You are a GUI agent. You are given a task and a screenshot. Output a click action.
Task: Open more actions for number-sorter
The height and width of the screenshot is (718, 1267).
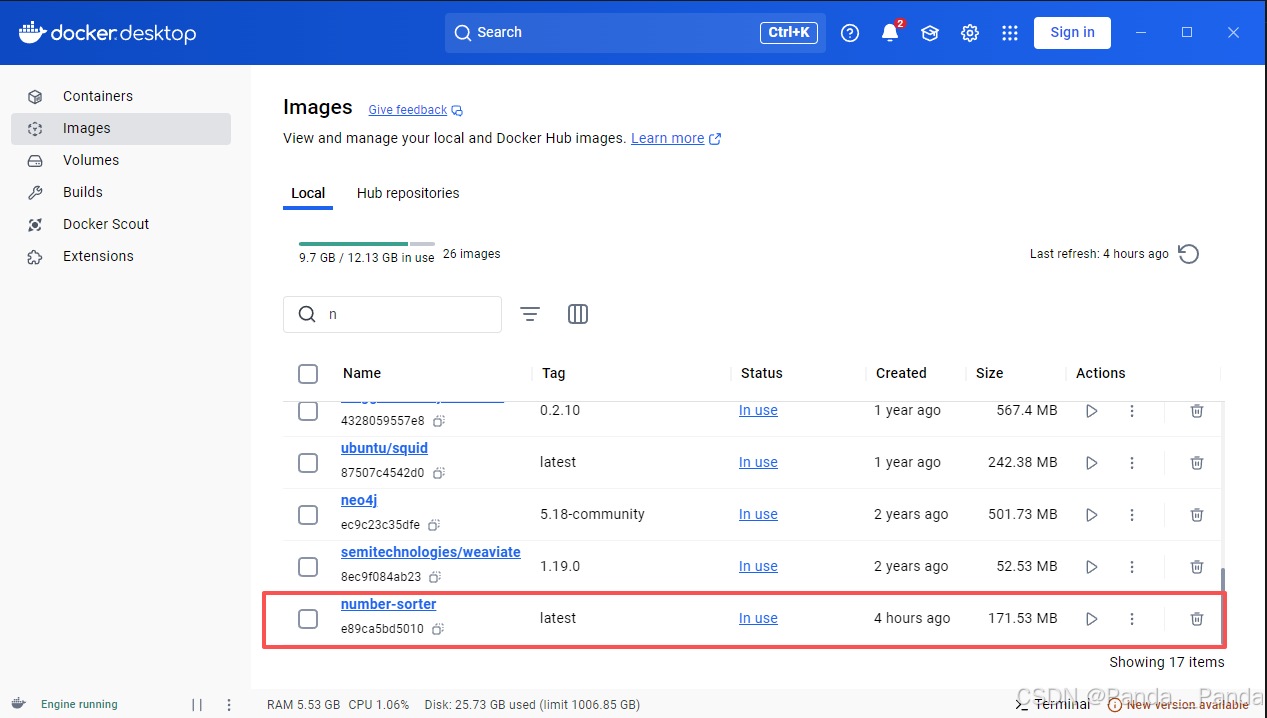coord(1132,619)
